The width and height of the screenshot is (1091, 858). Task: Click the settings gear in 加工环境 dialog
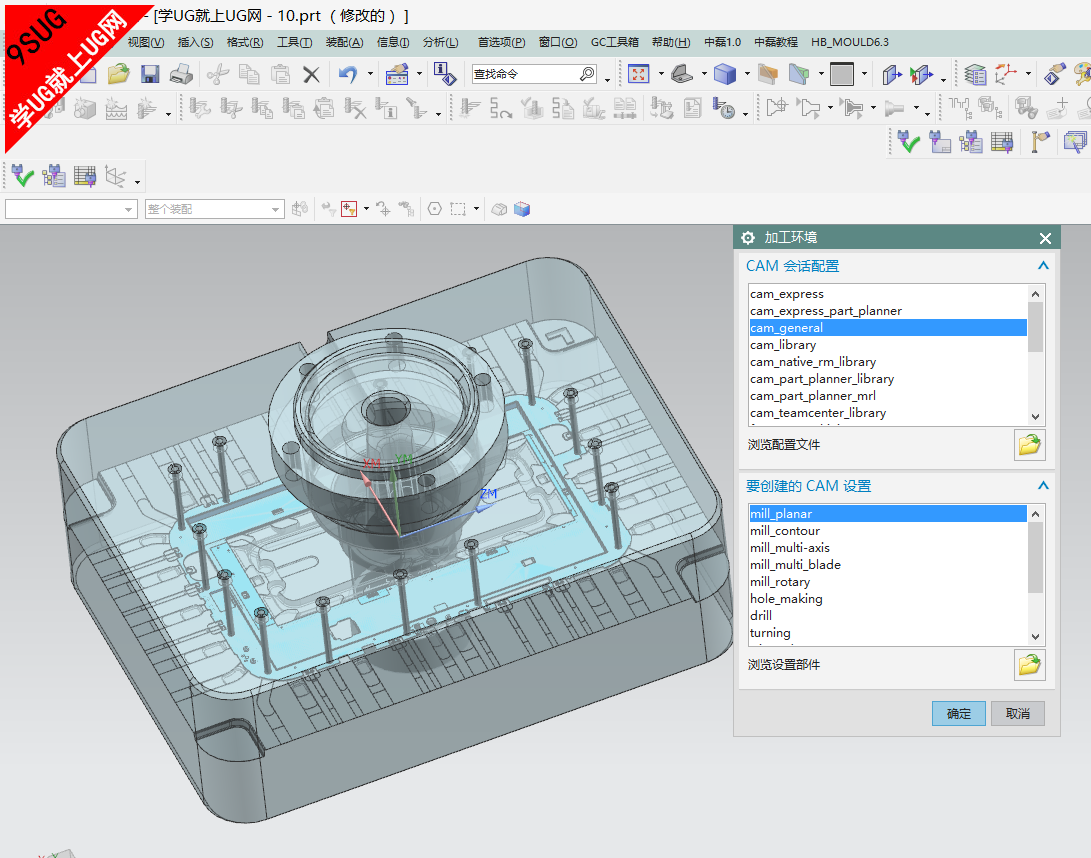tap(748, 238)
